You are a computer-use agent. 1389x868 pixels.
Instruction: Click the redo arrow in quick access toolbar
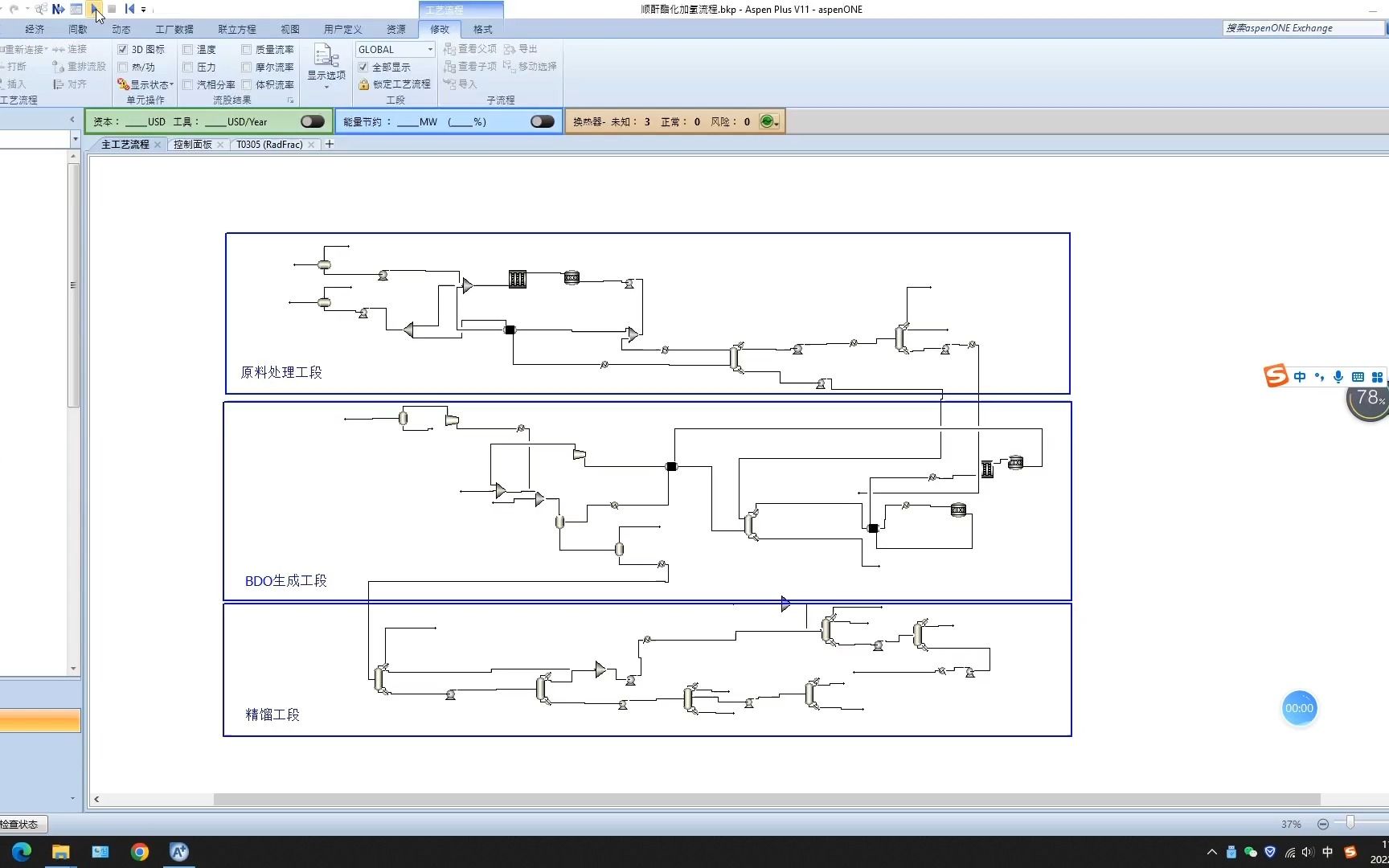point(14,9)
